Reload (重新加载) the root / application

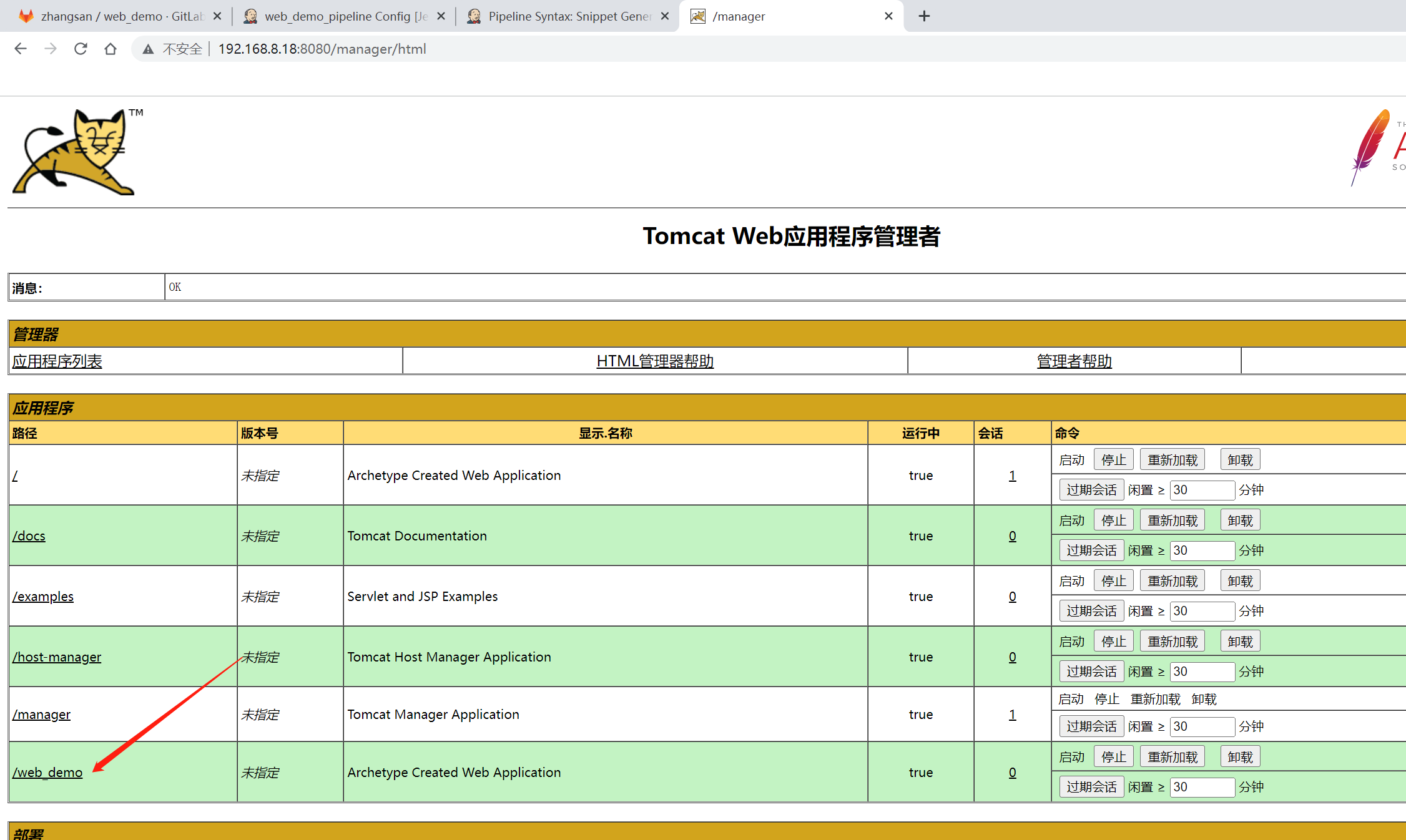pos(1172,460)
